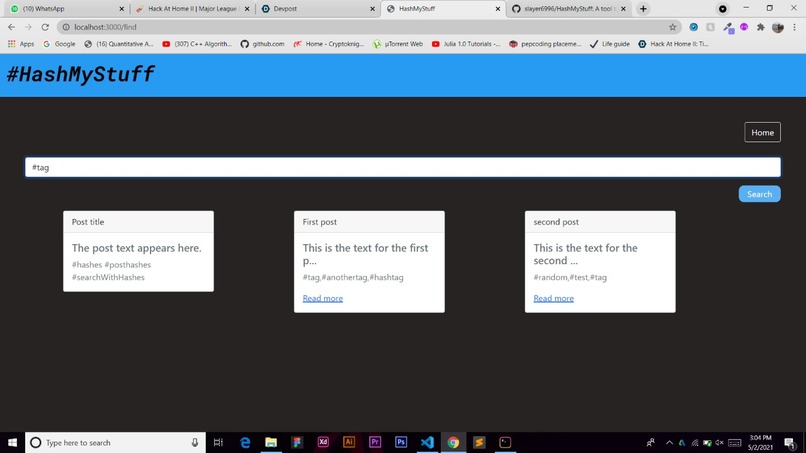Click the #HashMyStuff site title

tap(80, 74)
